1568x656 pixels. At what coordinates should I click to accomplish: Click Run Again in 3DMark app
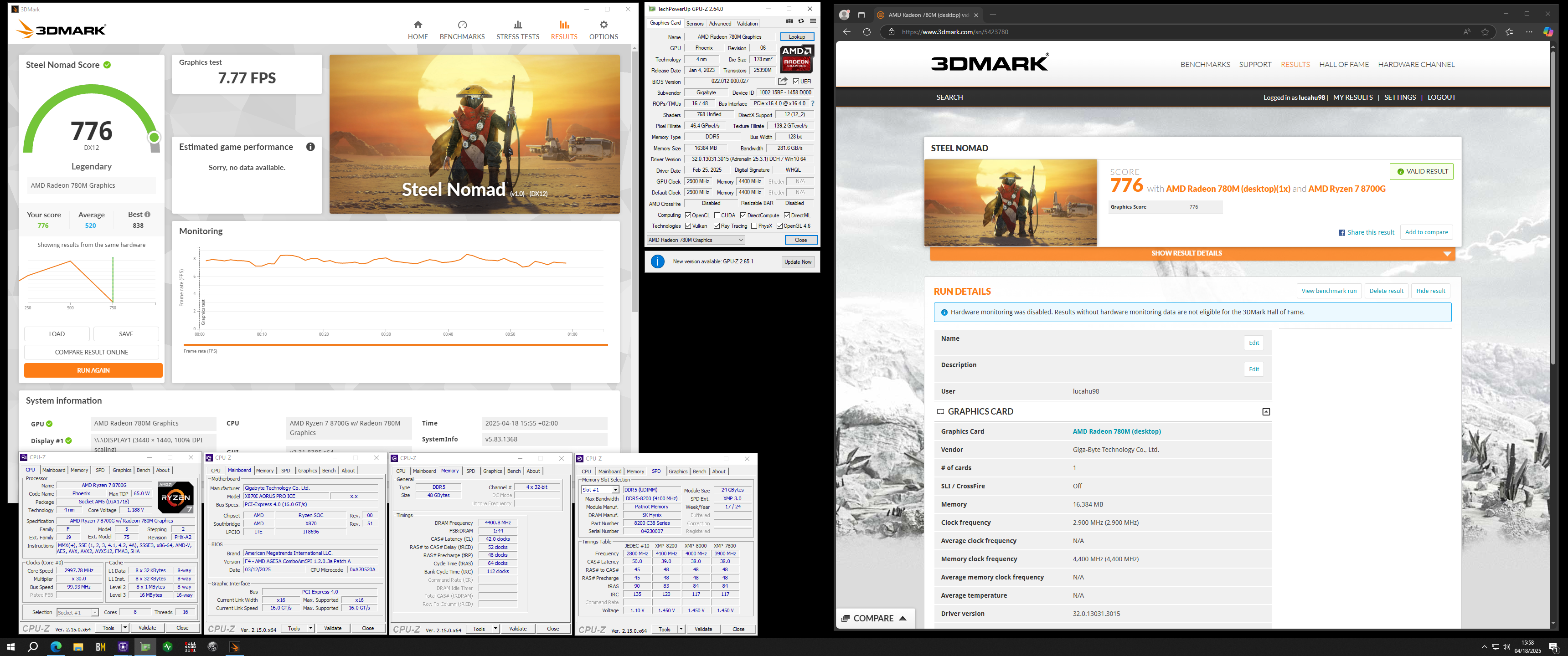click(x=93, y=370)
